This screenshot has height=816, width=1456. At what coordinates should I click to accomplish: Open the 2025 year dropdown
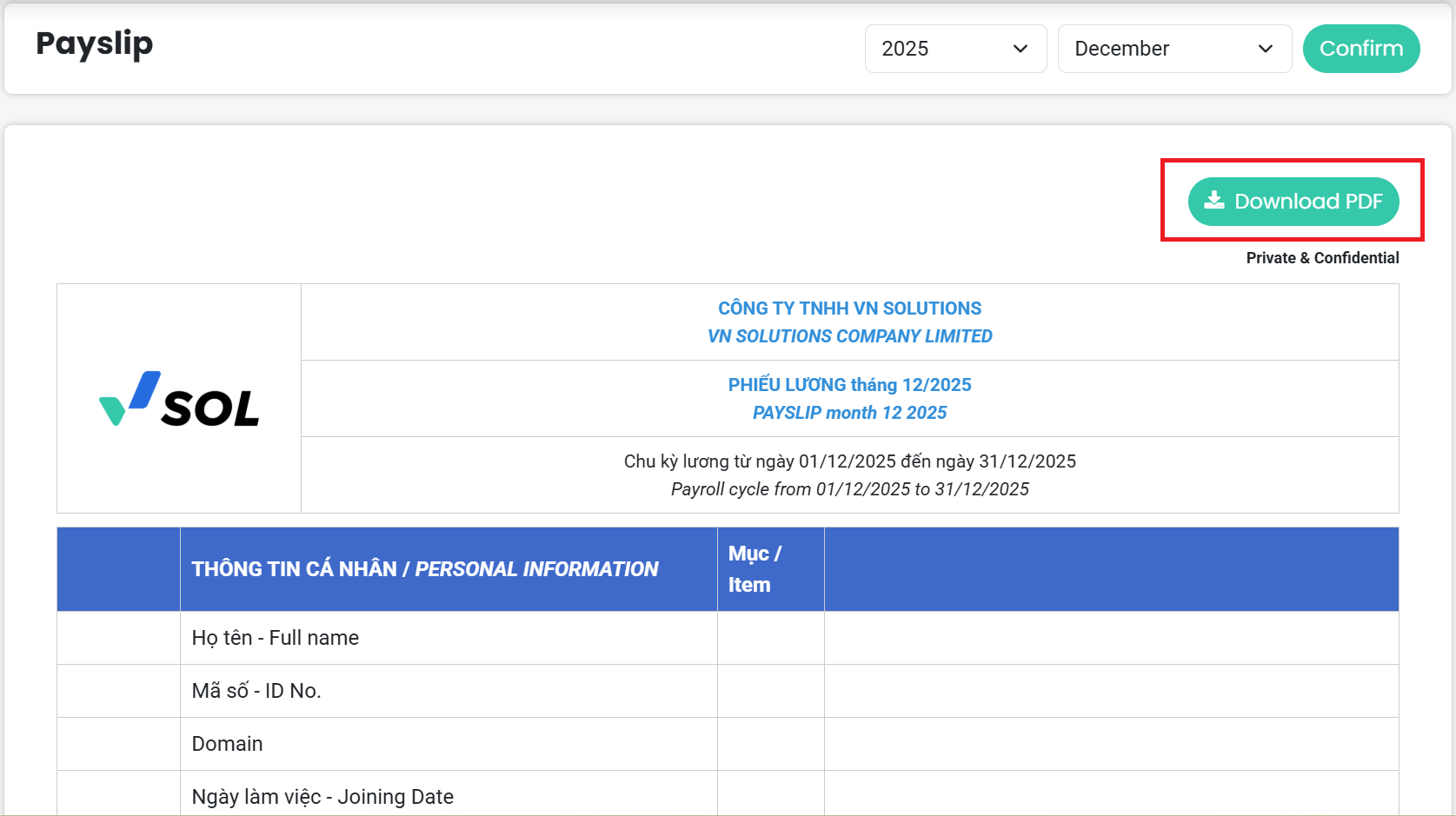954,49
